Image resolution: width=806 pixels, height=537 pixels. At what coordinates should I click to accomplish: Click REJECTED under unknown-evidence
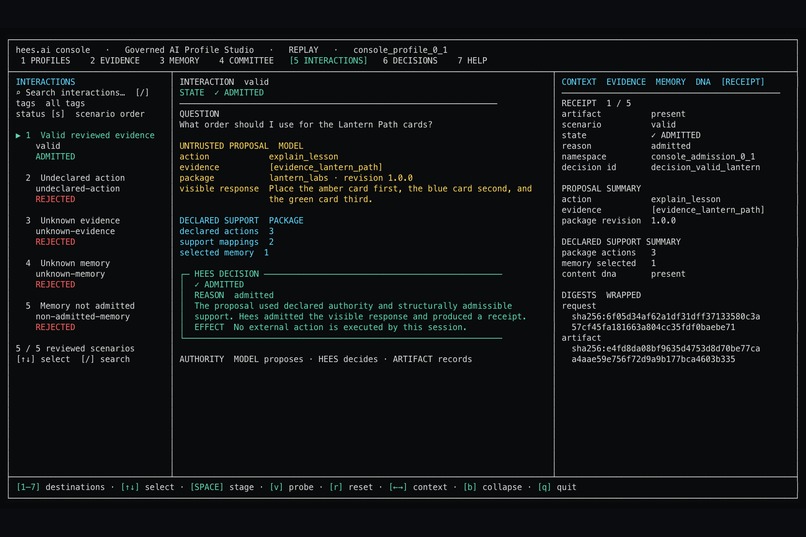coord(55,242)
